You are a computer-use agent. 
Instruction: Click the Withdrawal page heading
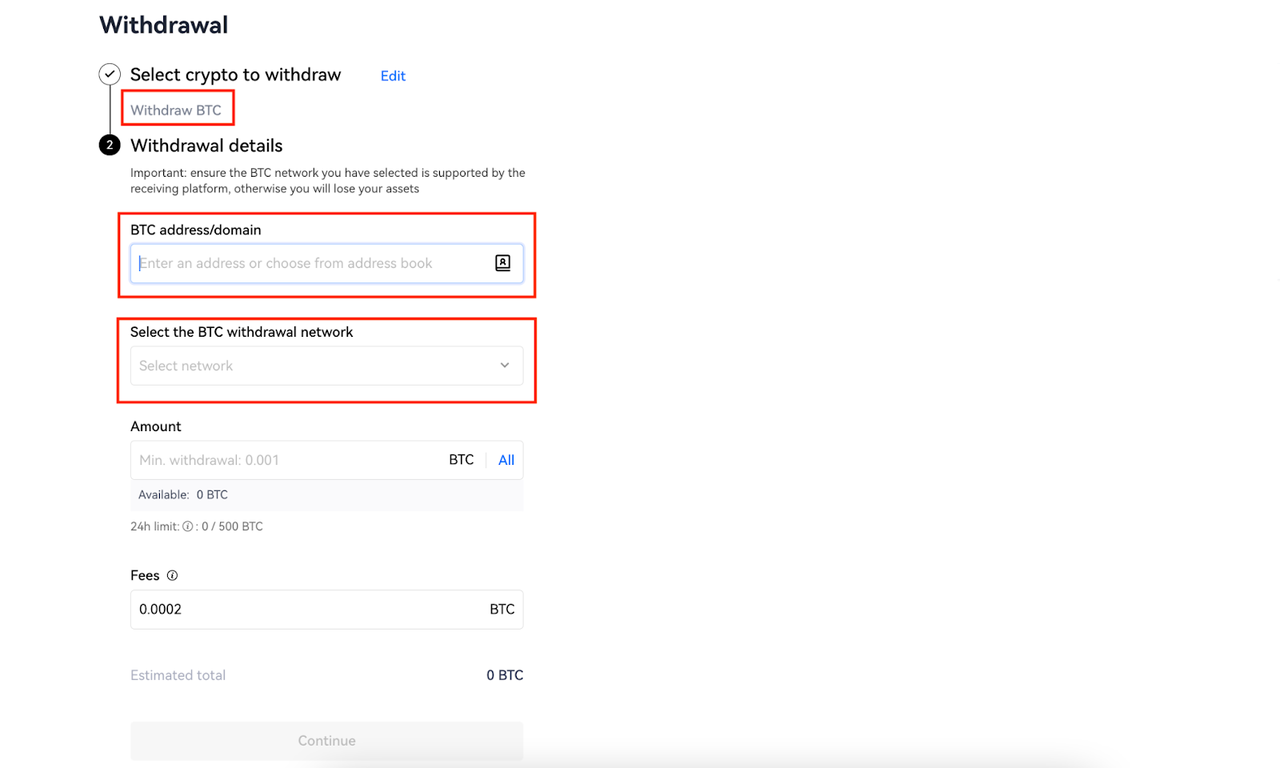[x=164, y=25]
